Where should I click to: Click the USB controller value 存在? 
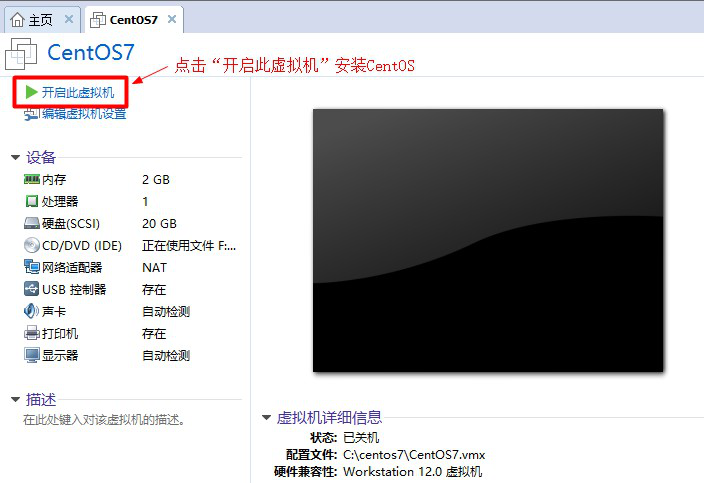click(154, 290)
